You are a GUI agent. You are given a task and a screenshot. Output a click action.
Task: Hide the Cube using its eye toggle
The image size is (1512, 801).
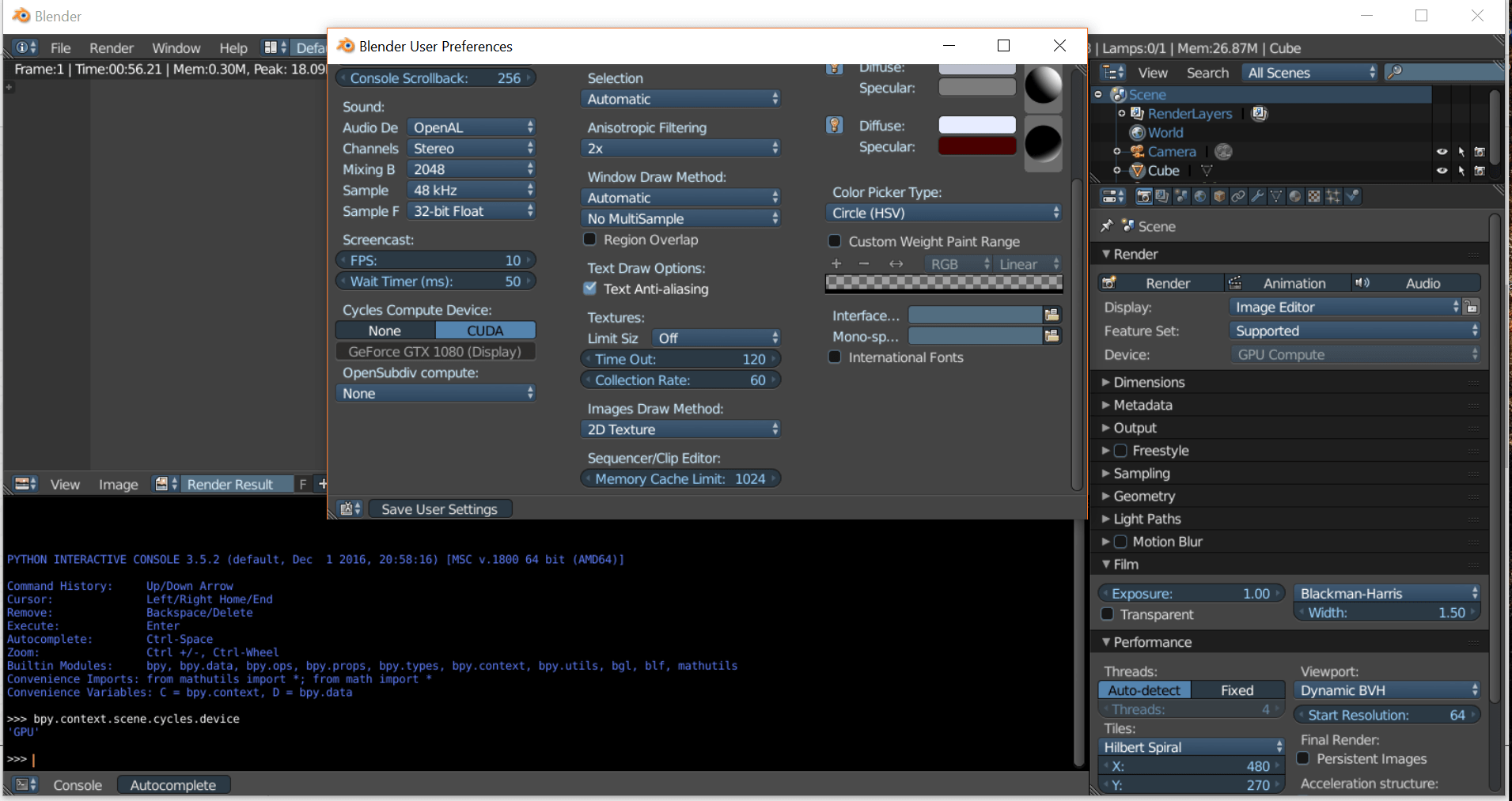click(x=1442, y=171)
